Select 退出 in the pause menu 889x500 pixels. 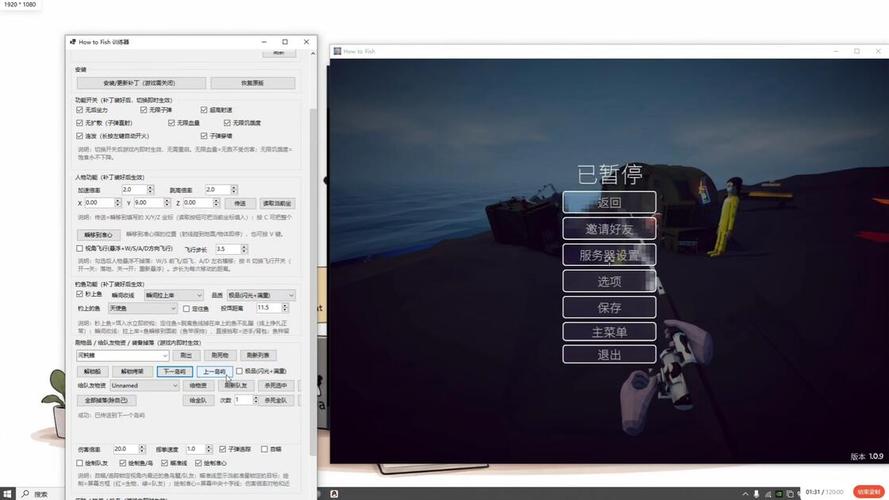[x=609, y=355]
